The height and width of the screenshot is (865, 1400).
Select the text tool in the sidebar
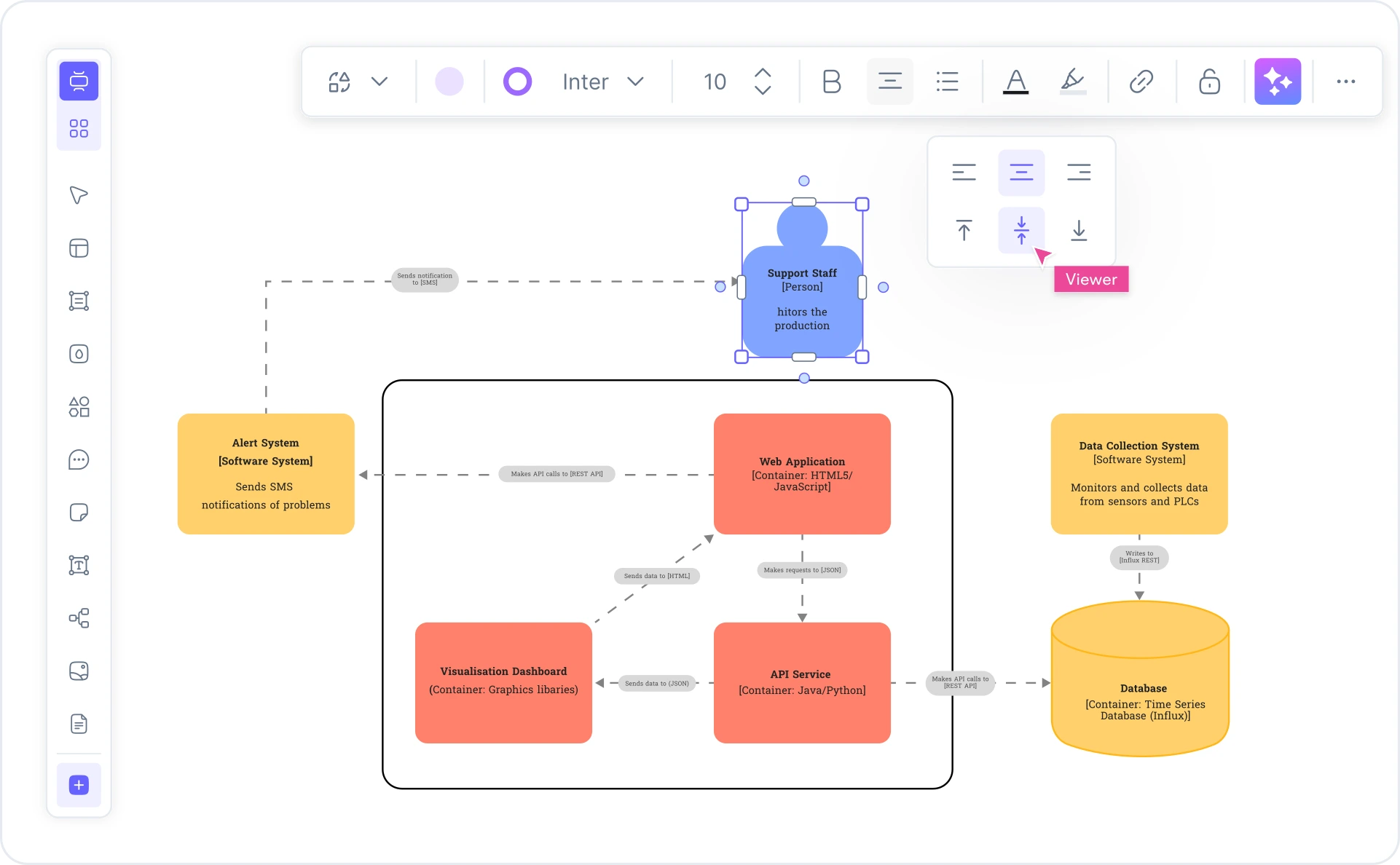click(78, 566)
